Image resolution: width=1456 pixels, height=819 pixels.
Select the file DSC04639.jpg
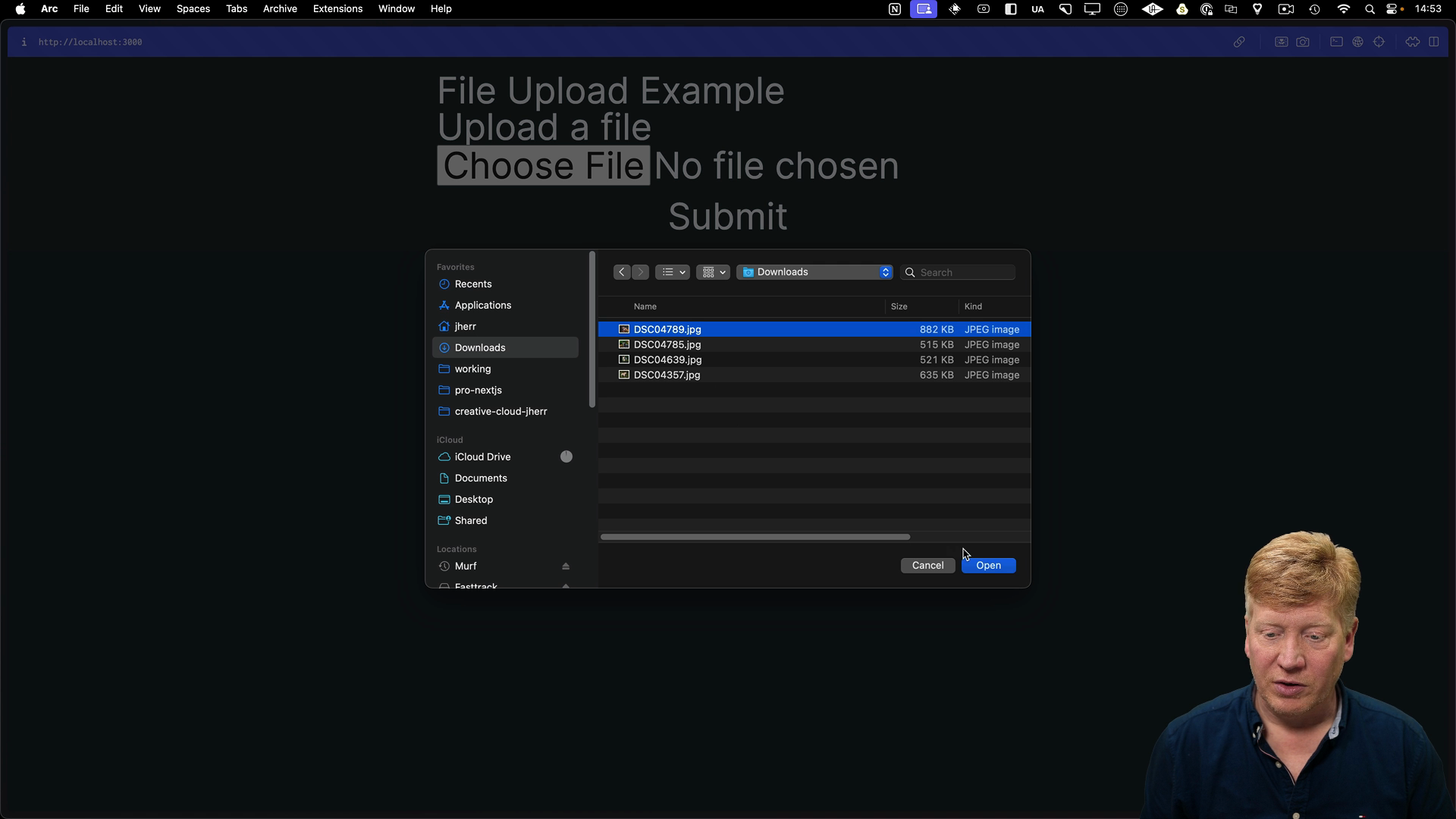[x=667, y=360]
